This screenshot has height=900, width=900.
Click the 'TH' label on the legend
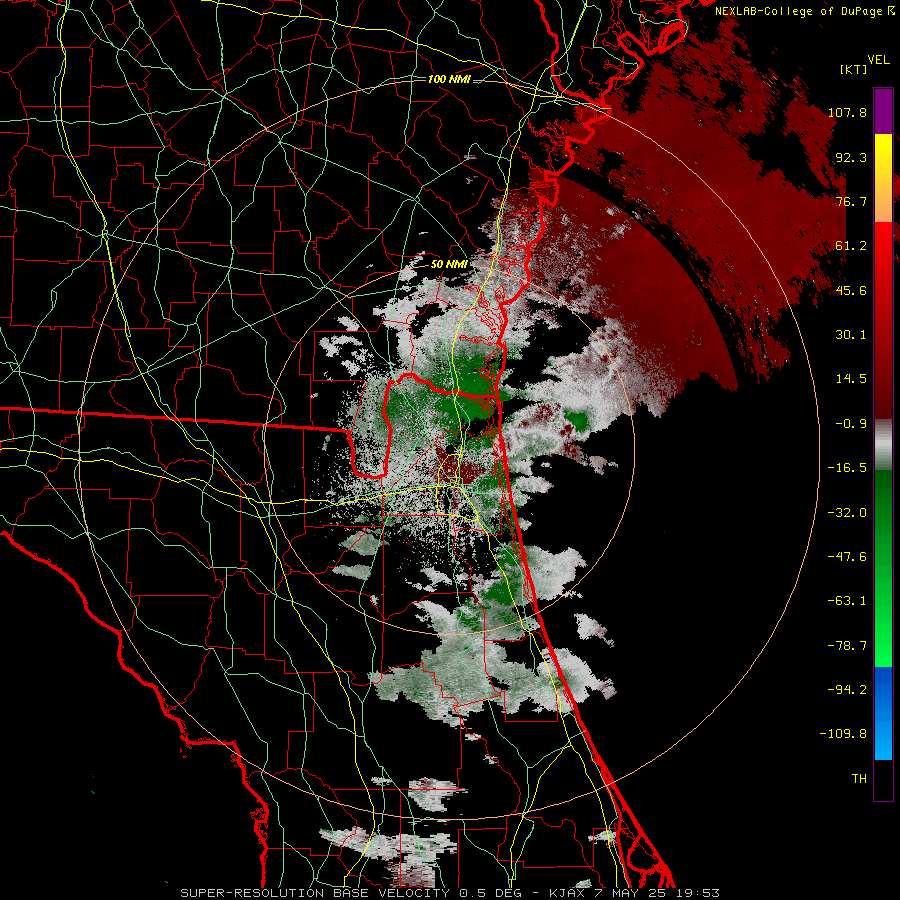click(859, 779)
